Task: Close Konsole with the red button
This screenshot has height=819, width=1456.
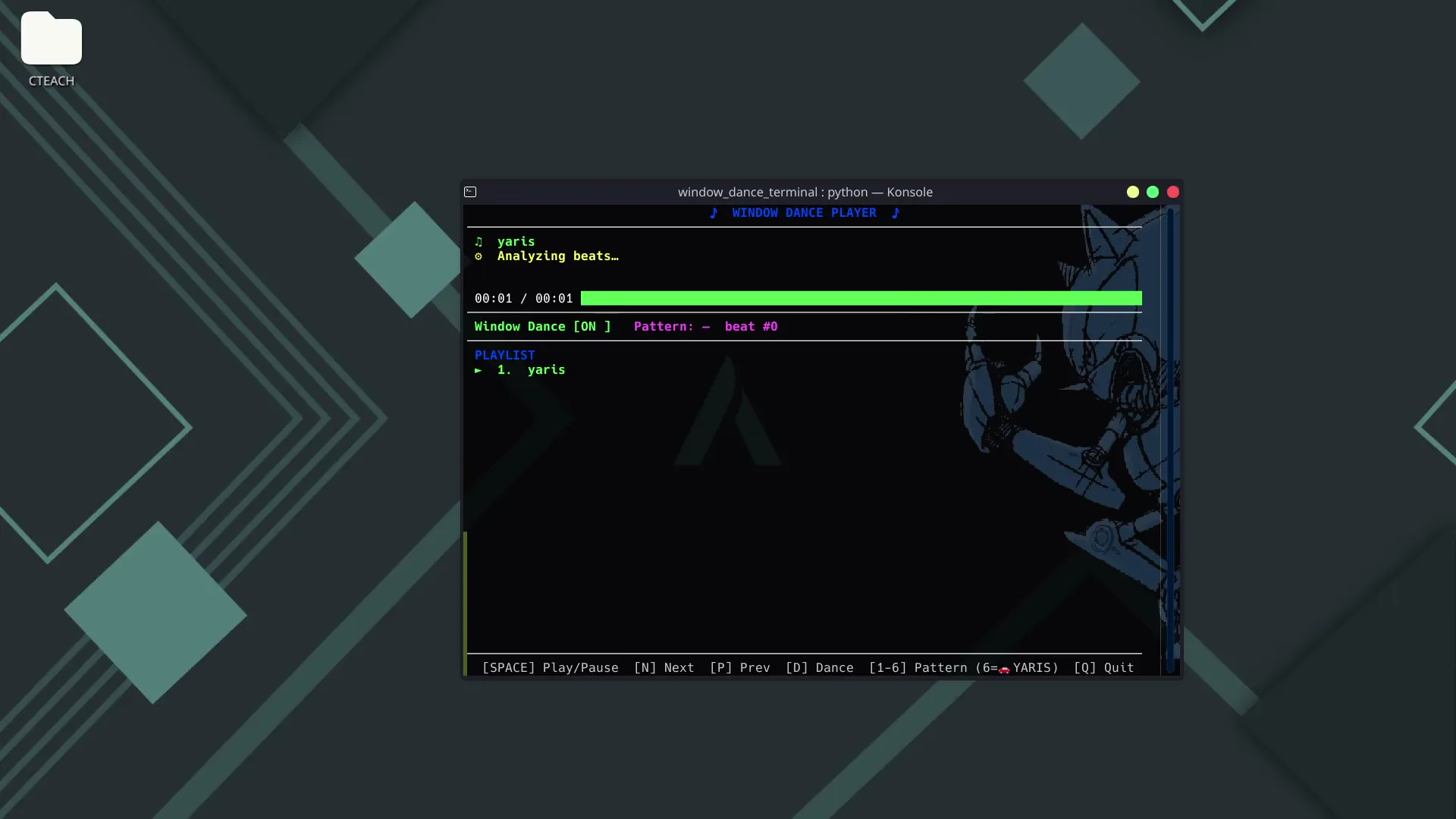Action: pos(1173,192)
